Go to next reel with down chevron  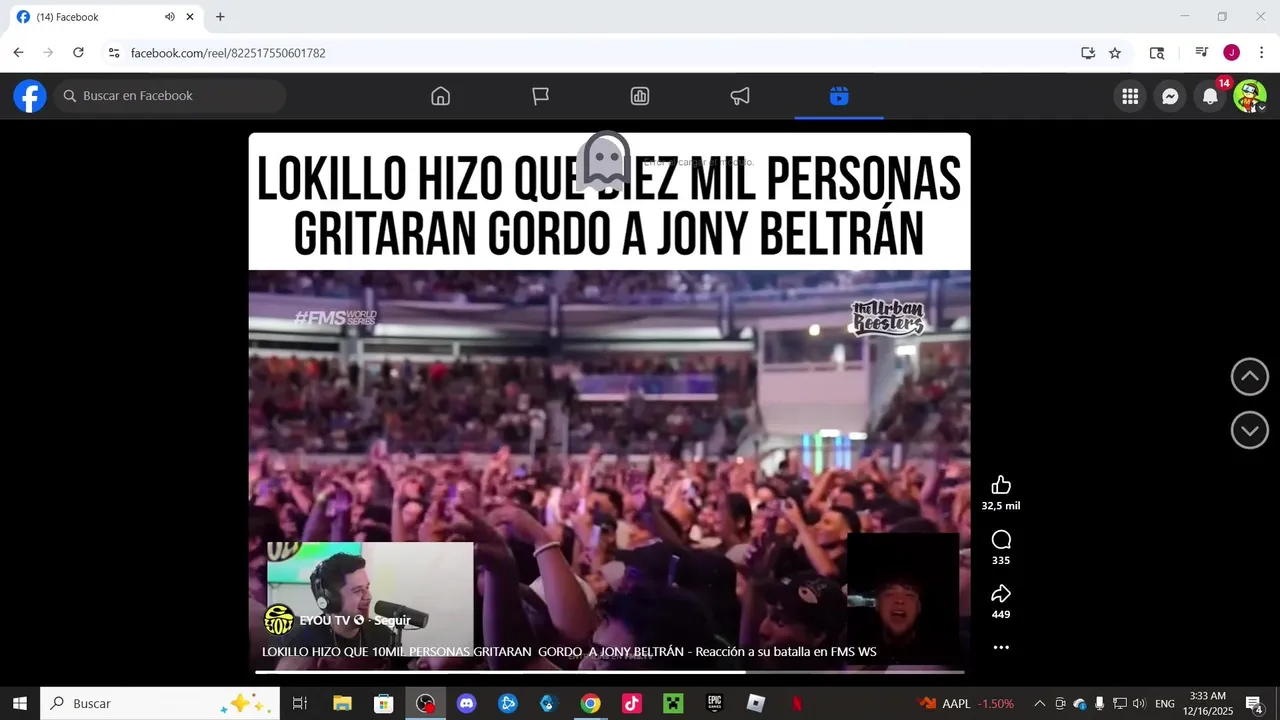point(1249,431)
